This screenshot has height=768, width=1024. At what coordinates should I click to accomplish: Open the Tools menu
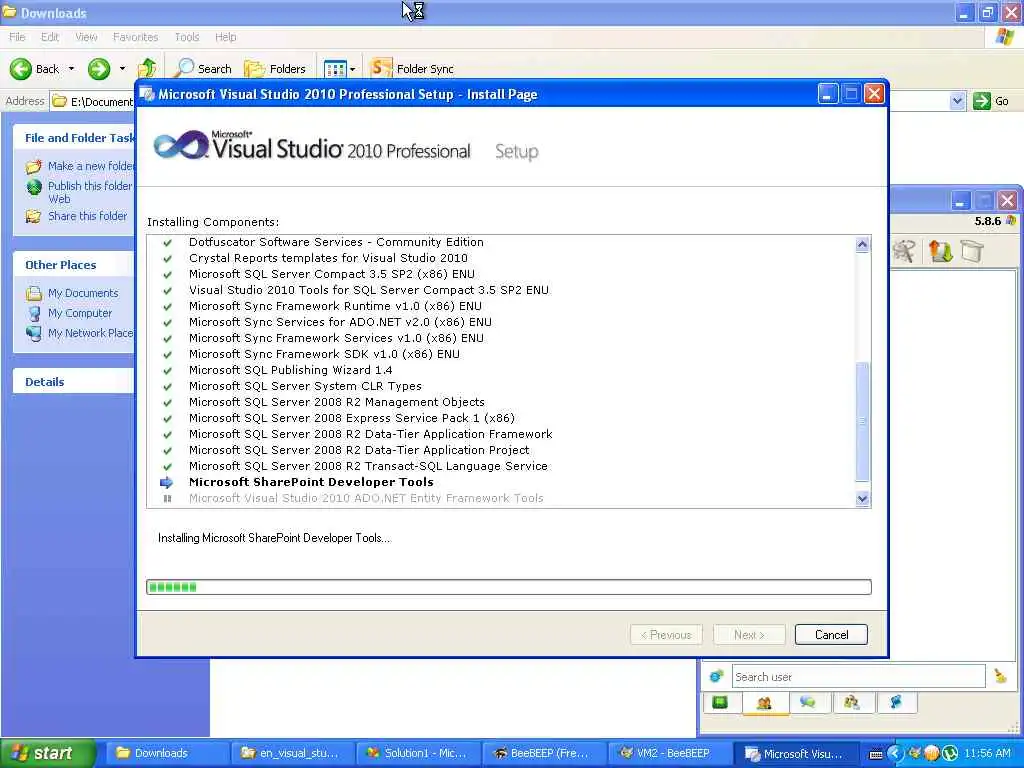click(x=187, y=37)
